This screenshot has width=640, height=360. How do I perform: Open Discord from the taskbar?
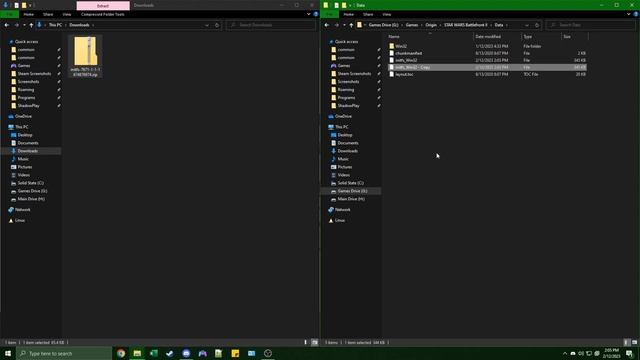[186, 353]
